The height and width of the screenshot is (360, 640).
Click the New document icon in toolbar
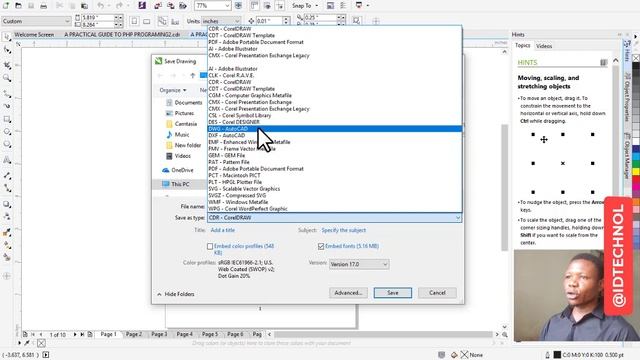coord(6,6)
